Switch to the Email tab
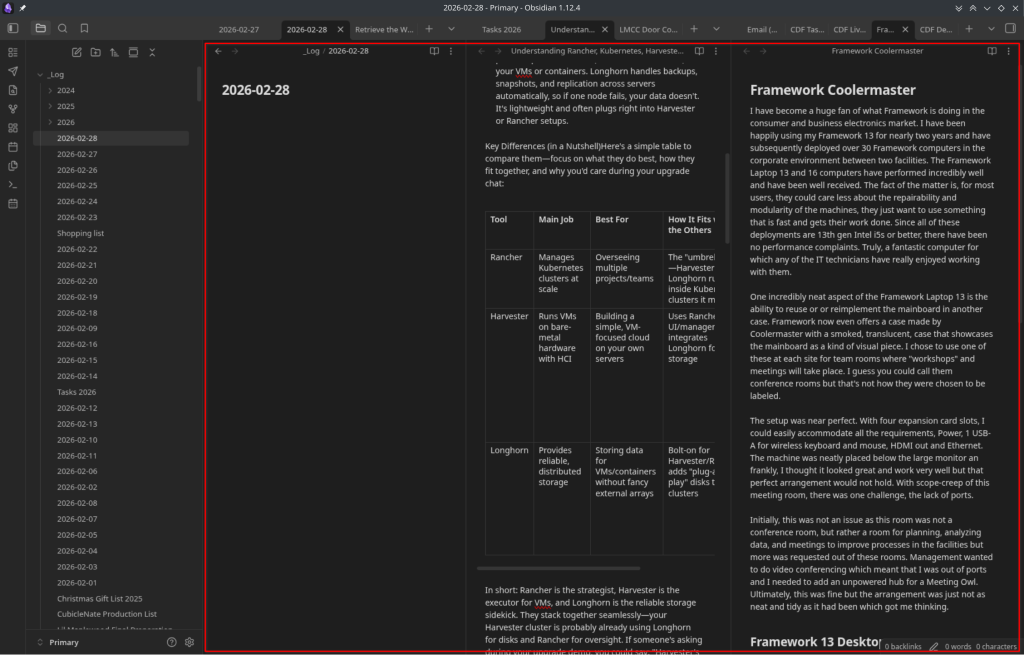 click(x=762, y=29)
